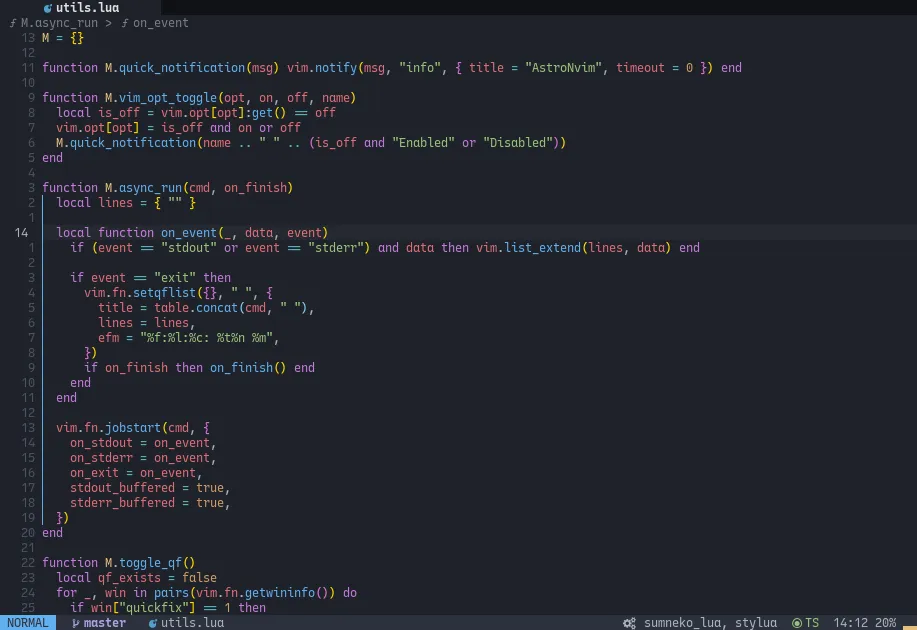Click the NORMAL mode indicator segment

pyautogui.click(x=26, y=622)
